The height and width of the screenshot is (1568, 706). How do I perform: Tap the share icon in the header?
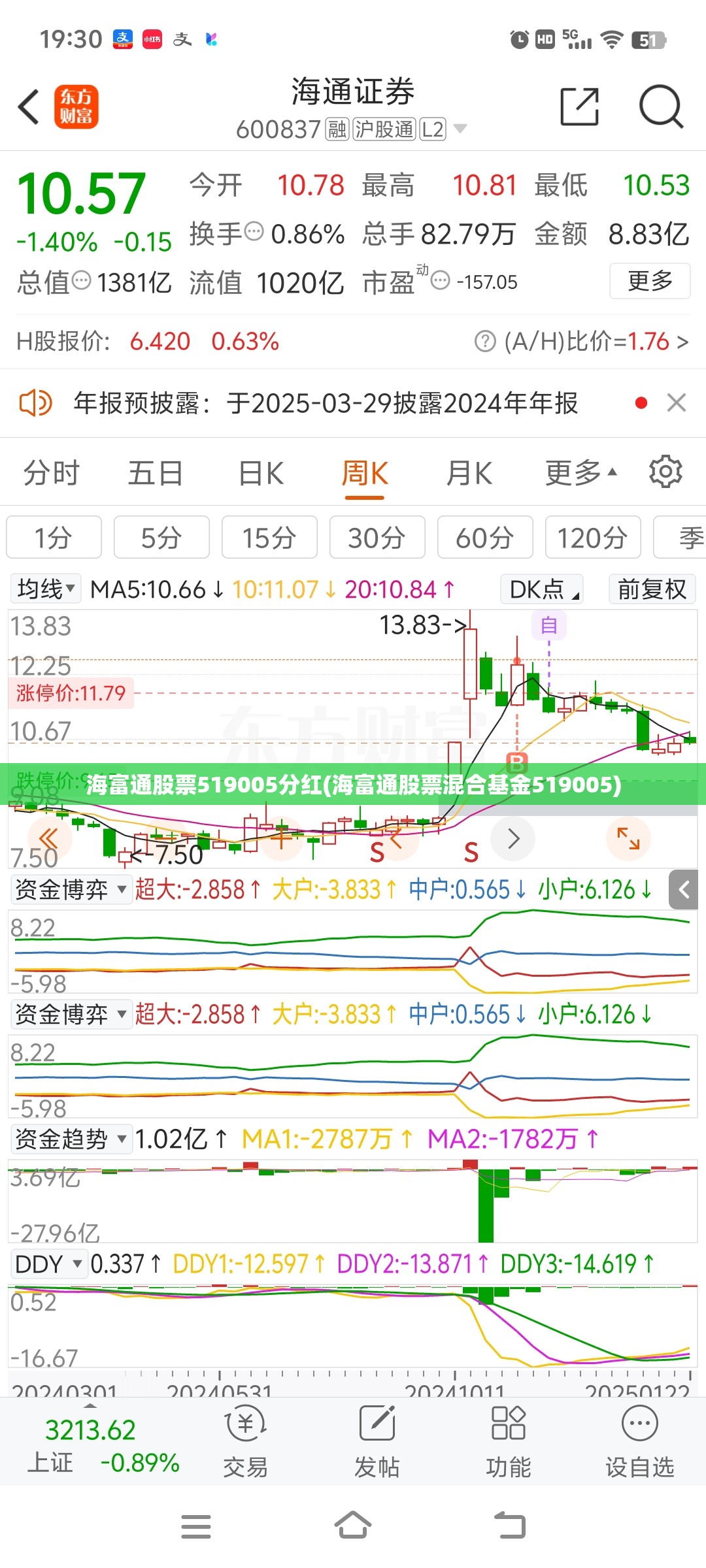[x=580, y=106]
